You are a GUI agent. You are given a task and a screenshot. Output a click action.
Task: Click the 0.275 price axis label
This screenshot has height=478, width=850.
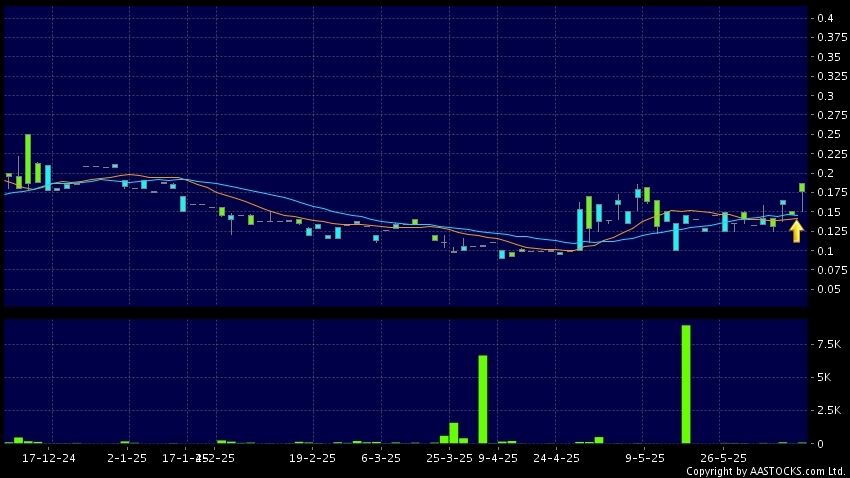point(832,114)
